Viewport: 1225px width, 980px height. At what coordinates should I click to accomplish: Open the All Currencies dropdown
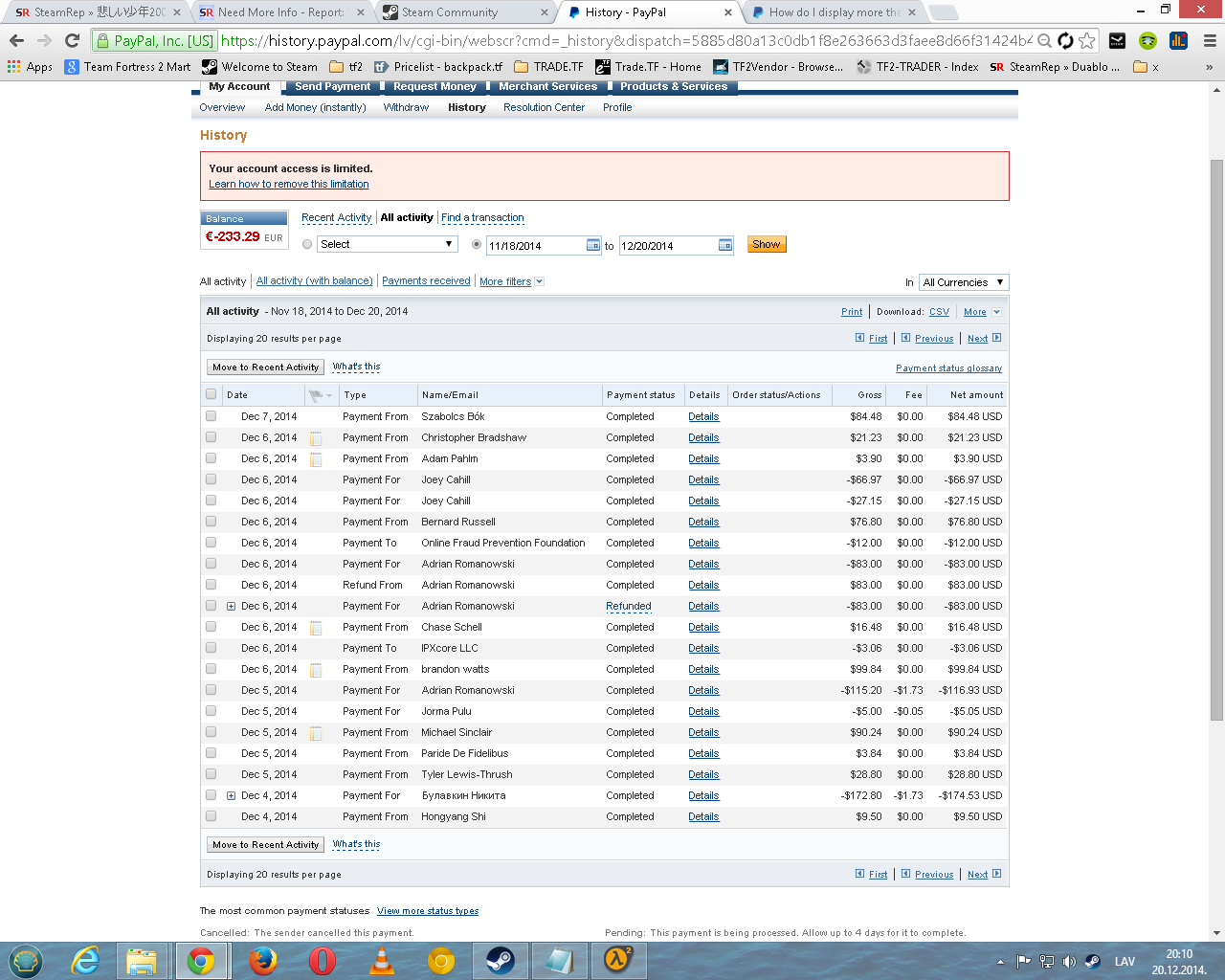click(x=964, y=282)
